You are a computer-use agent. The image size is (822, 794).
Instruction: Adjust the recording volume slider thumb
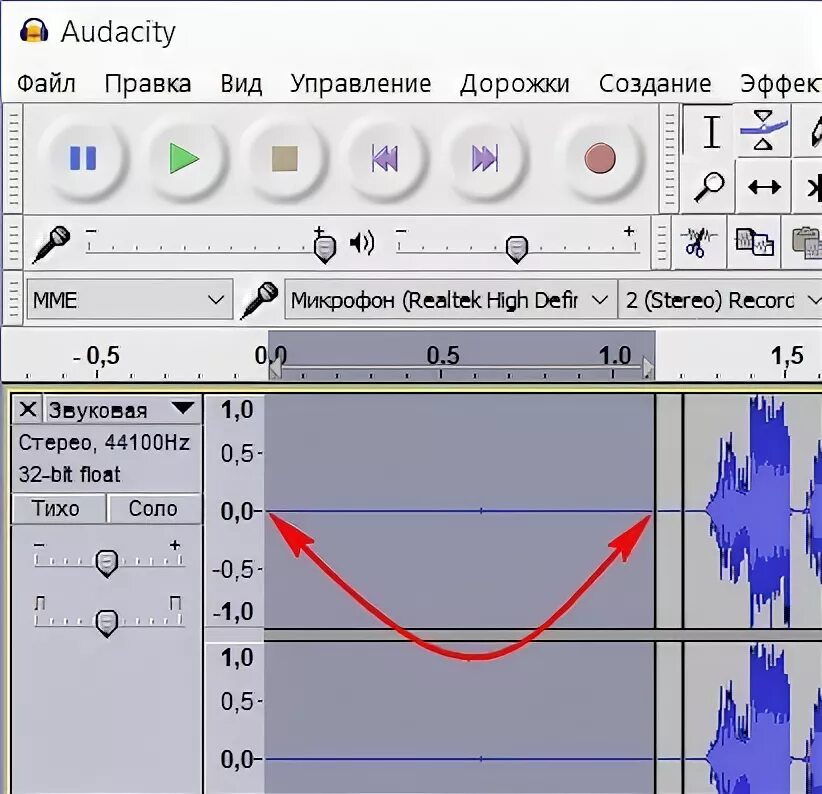point(325,248)
